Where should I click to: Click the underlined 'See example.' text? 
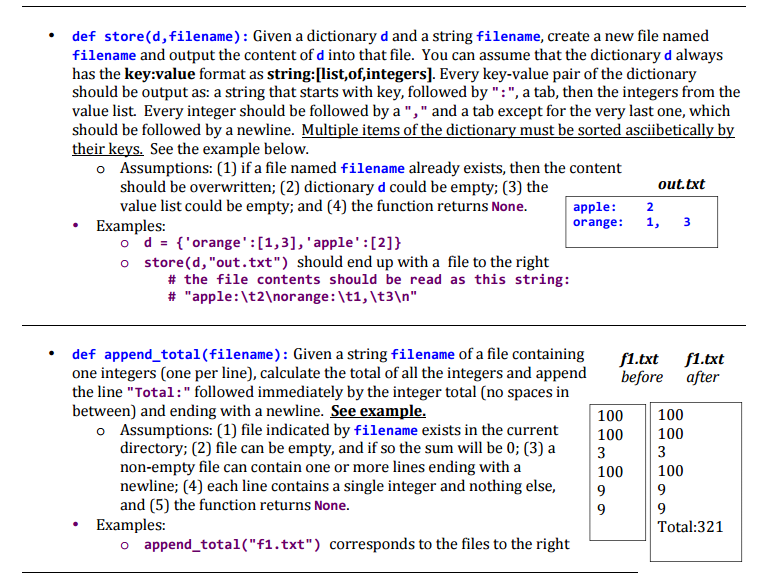[378, 411]
